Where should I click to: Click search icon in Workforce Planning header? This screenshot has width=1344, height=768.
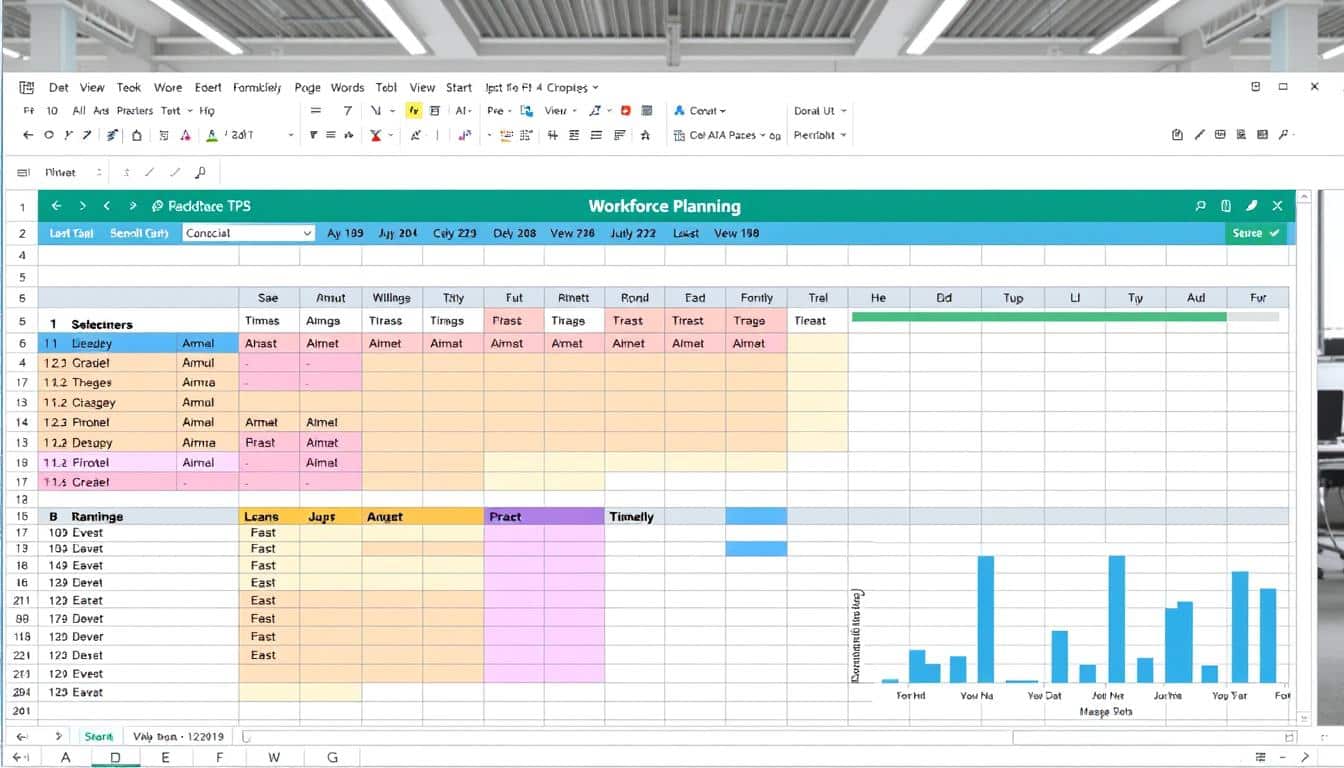[1201, 206]
